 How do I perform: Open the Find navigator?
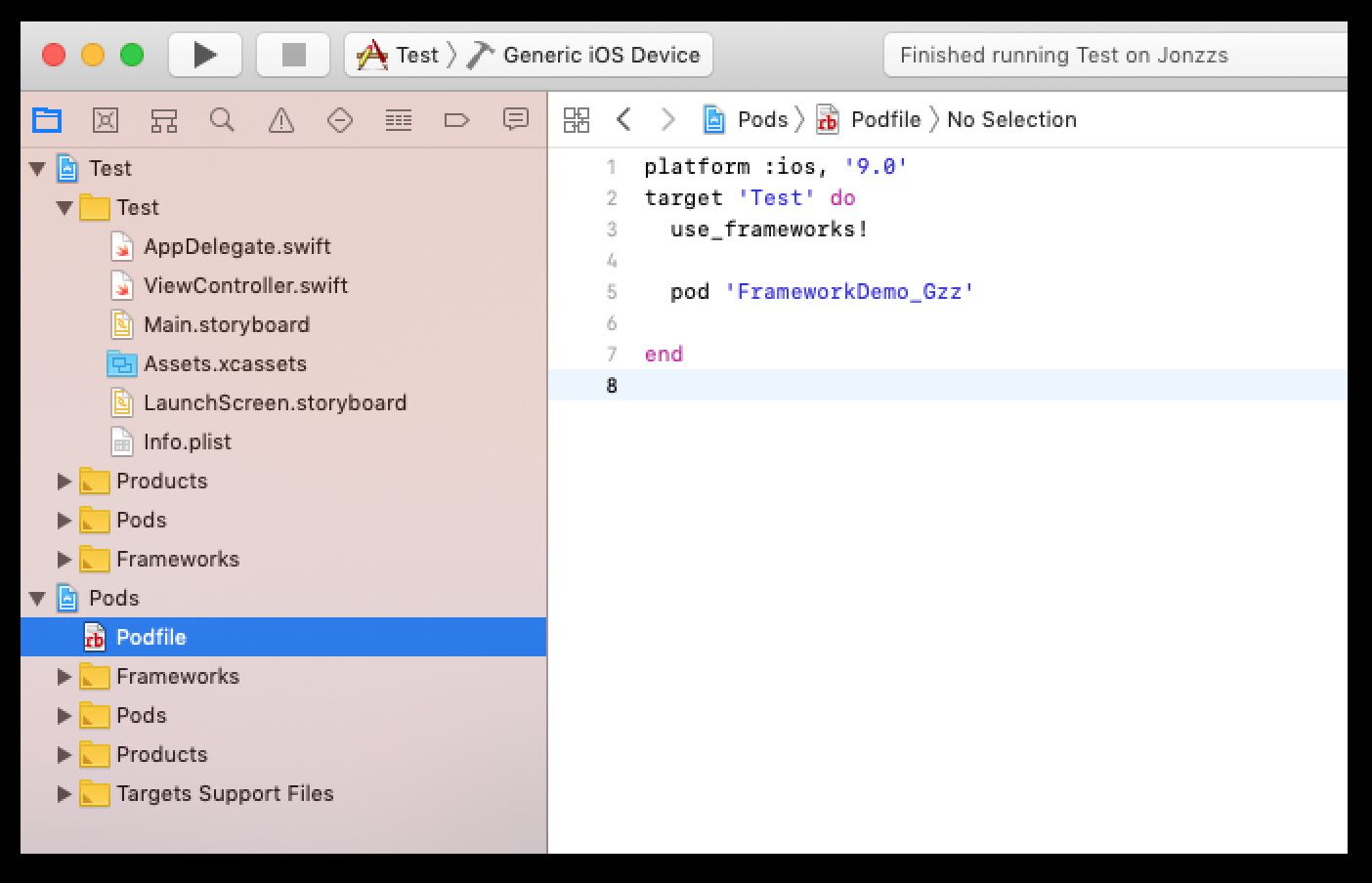click(x=223, y=120)
